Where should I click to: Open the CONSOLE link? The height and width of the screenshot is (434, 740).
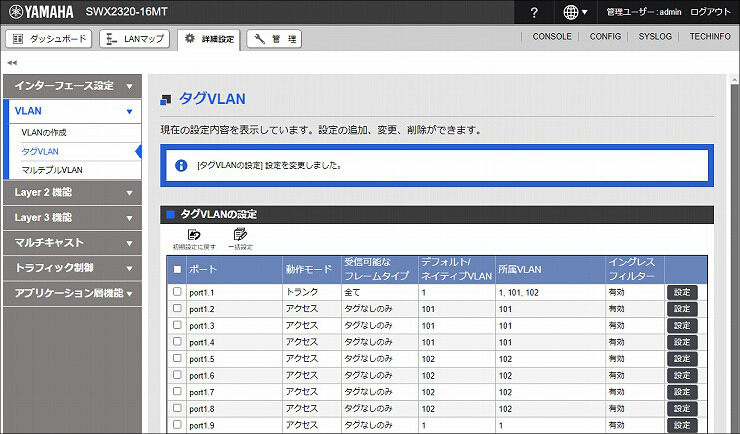point(552,36)
